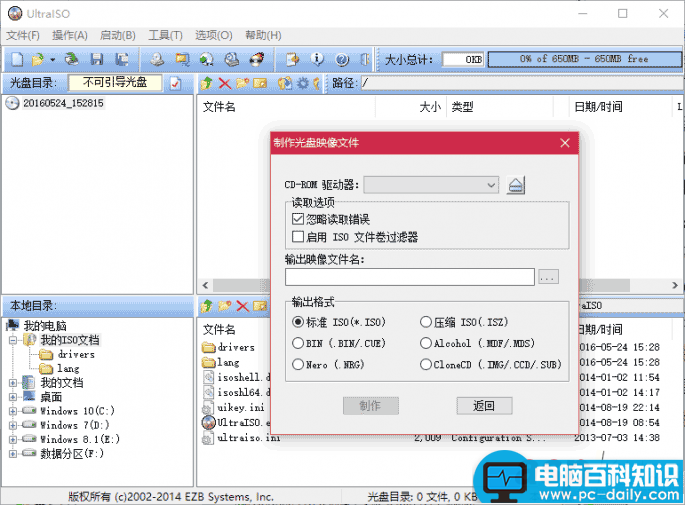The height and width of the screenshot is (505, 685).
Task: Expand the 我的文档 tree node
Action: tap(13, 383)
